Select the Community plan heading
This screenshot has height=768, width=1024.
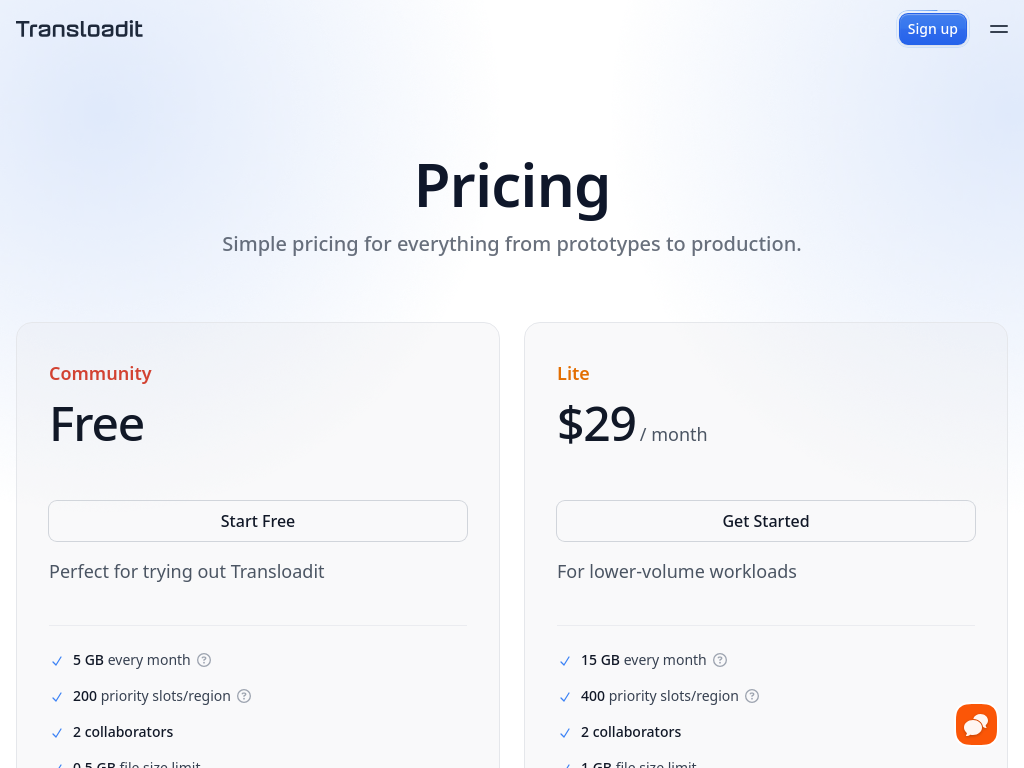pyautogui.click(x=101, y=374)
